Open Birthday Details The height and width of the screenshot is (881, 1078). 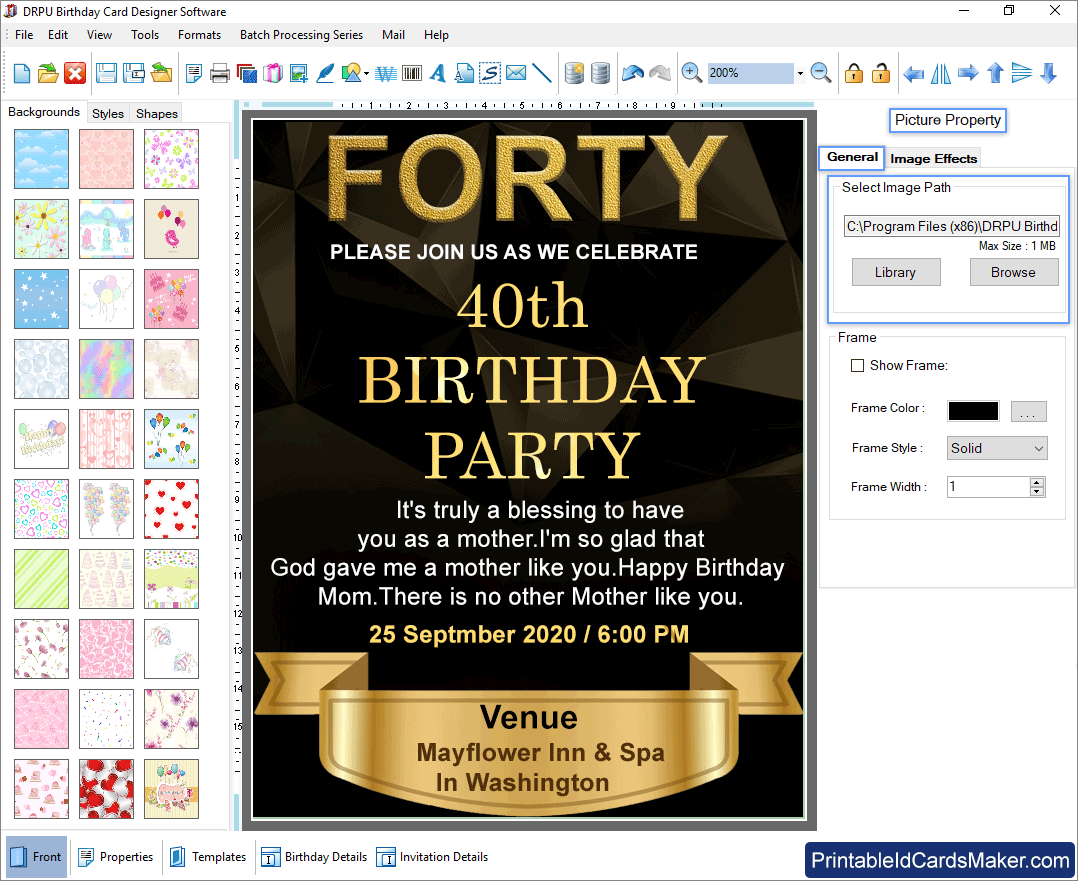tap(314, 857)
